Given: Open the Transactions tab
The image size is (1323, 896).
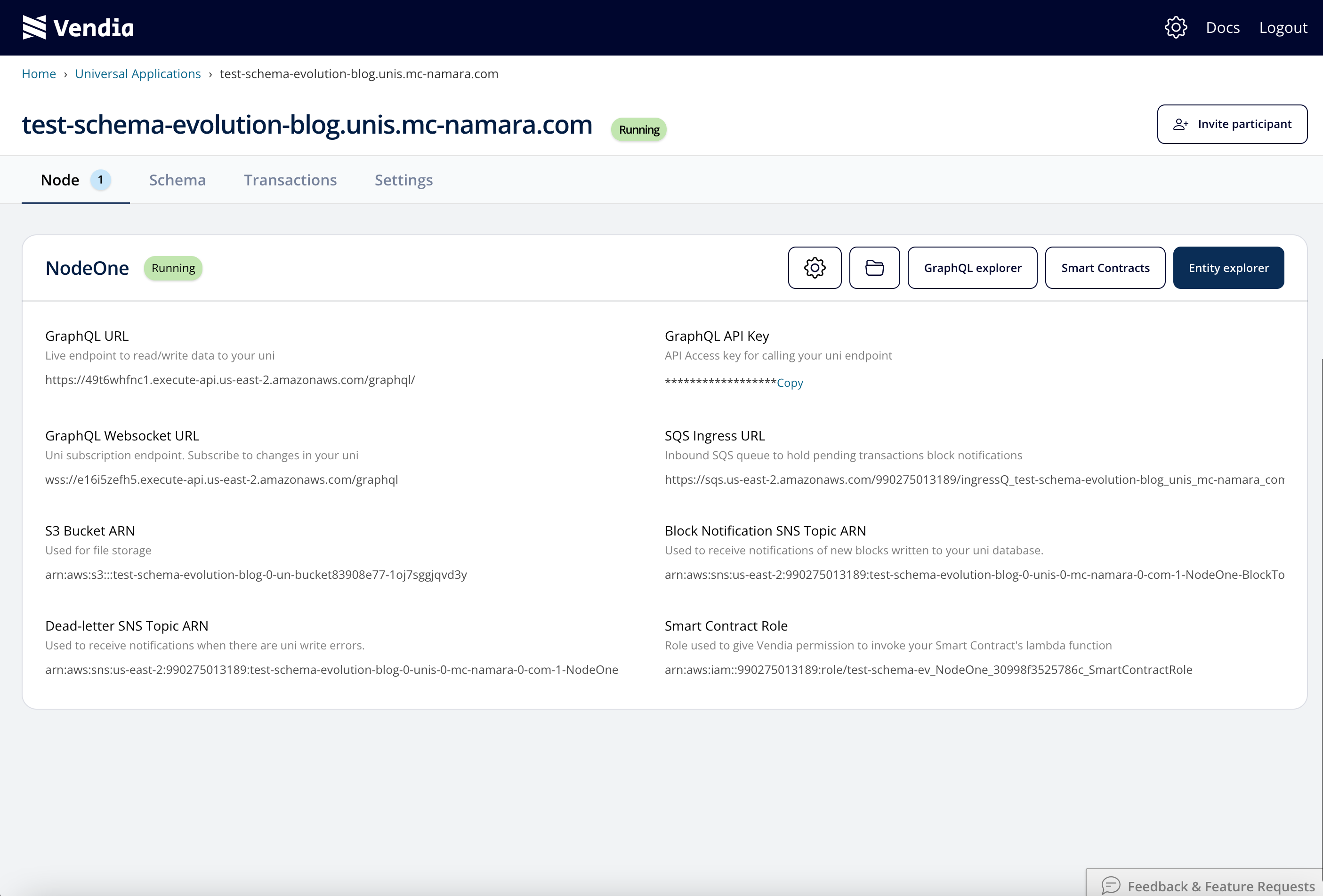Looking at the screenshot, I should coord(290,180).
